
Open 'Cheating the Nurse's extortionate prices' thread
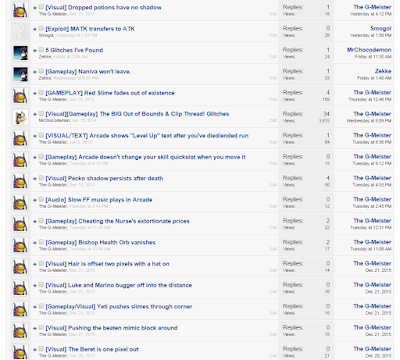tap(117, 221)
